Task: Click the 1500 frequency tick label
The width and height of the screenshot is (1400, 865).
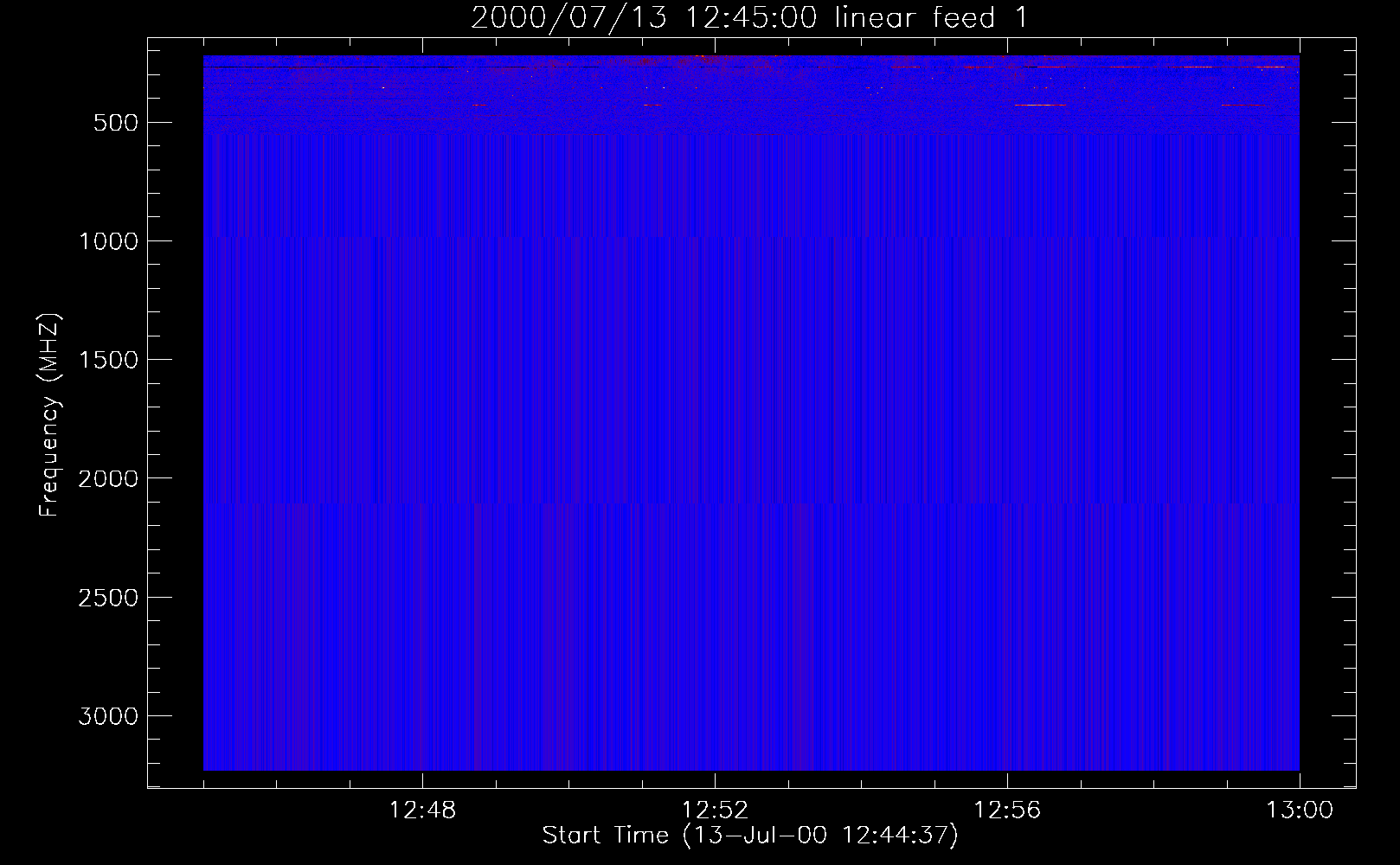Action: pyautogui.click(x=107, y=360)
